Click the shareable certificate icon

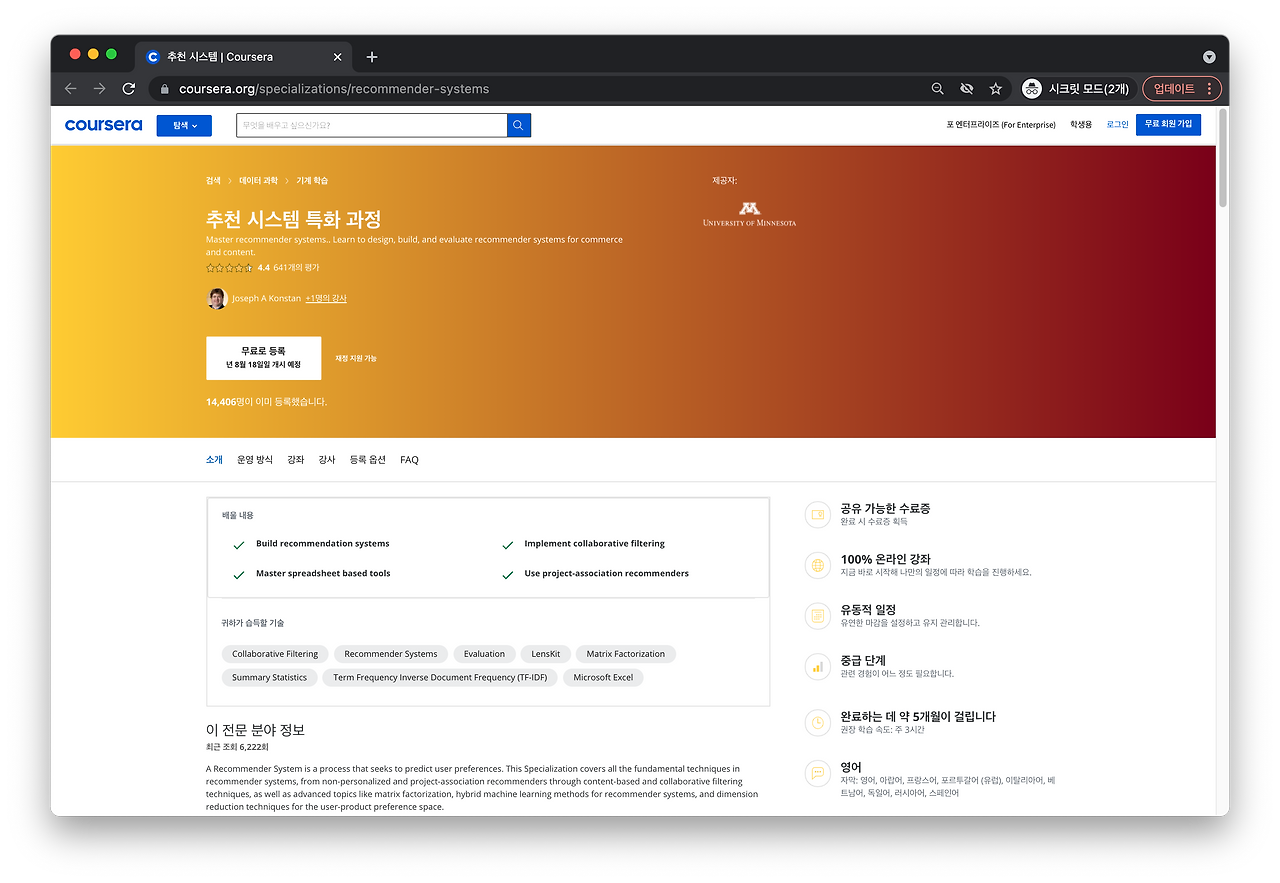818,514
